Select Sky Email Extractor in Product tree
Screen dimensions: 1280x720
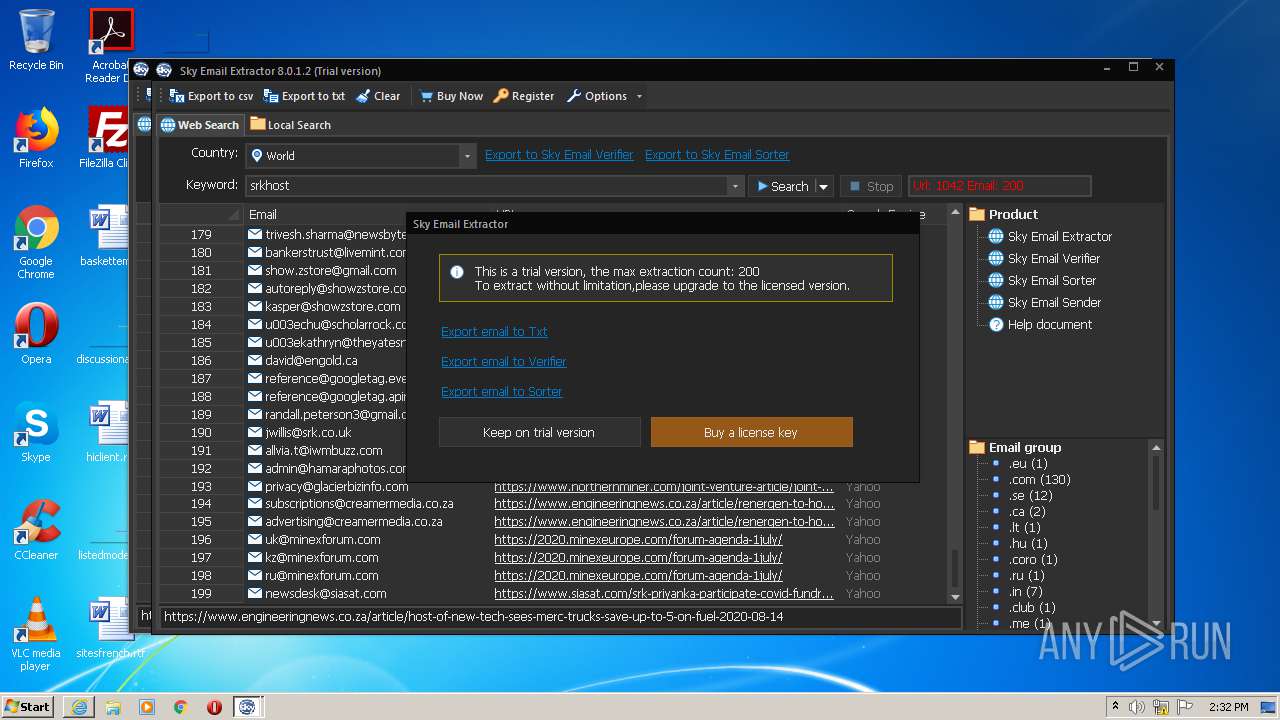click(1050, 237)
